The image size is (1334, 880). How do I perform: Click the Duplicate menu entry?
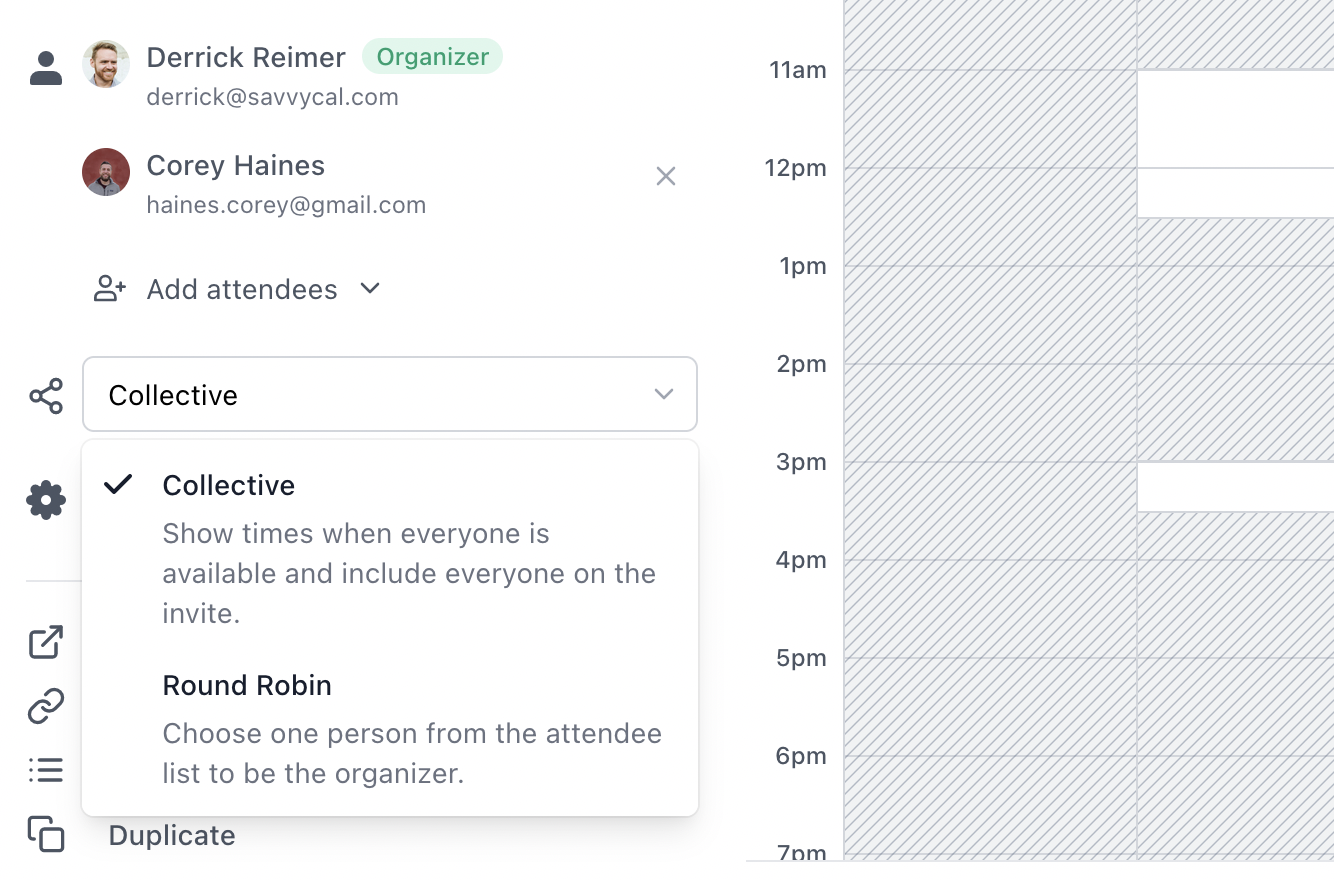(171, 835)
